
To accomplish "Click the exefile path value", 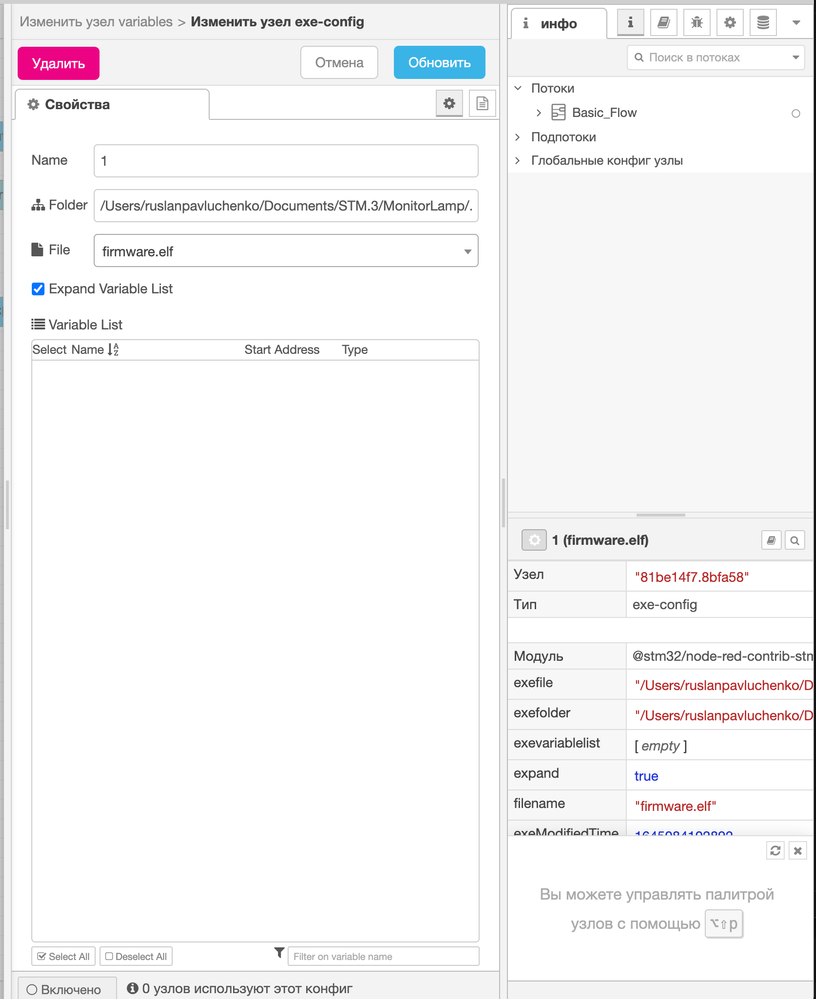I will coord(723,685).
